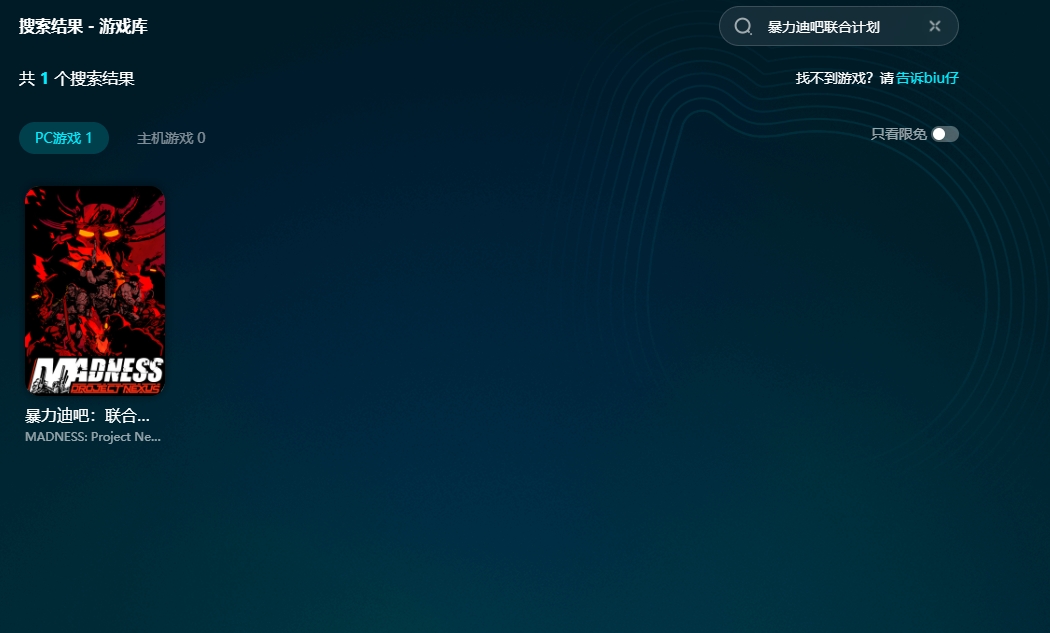Open the MADNESS Project Nexus game cover

point(94,290)
